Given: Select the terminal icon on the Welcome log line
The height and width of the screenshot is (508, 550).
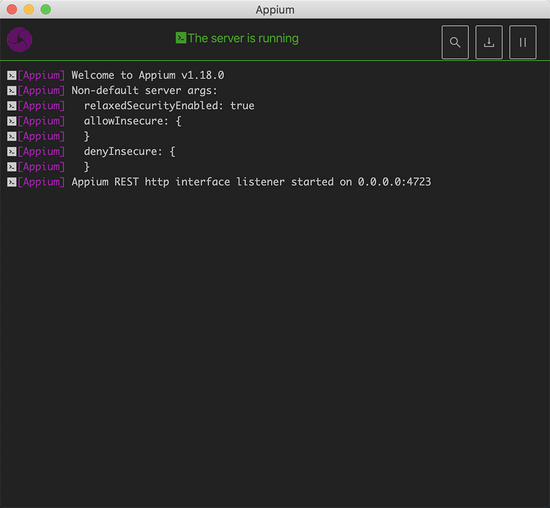Looking at the screenshot, I should point(12,75).
